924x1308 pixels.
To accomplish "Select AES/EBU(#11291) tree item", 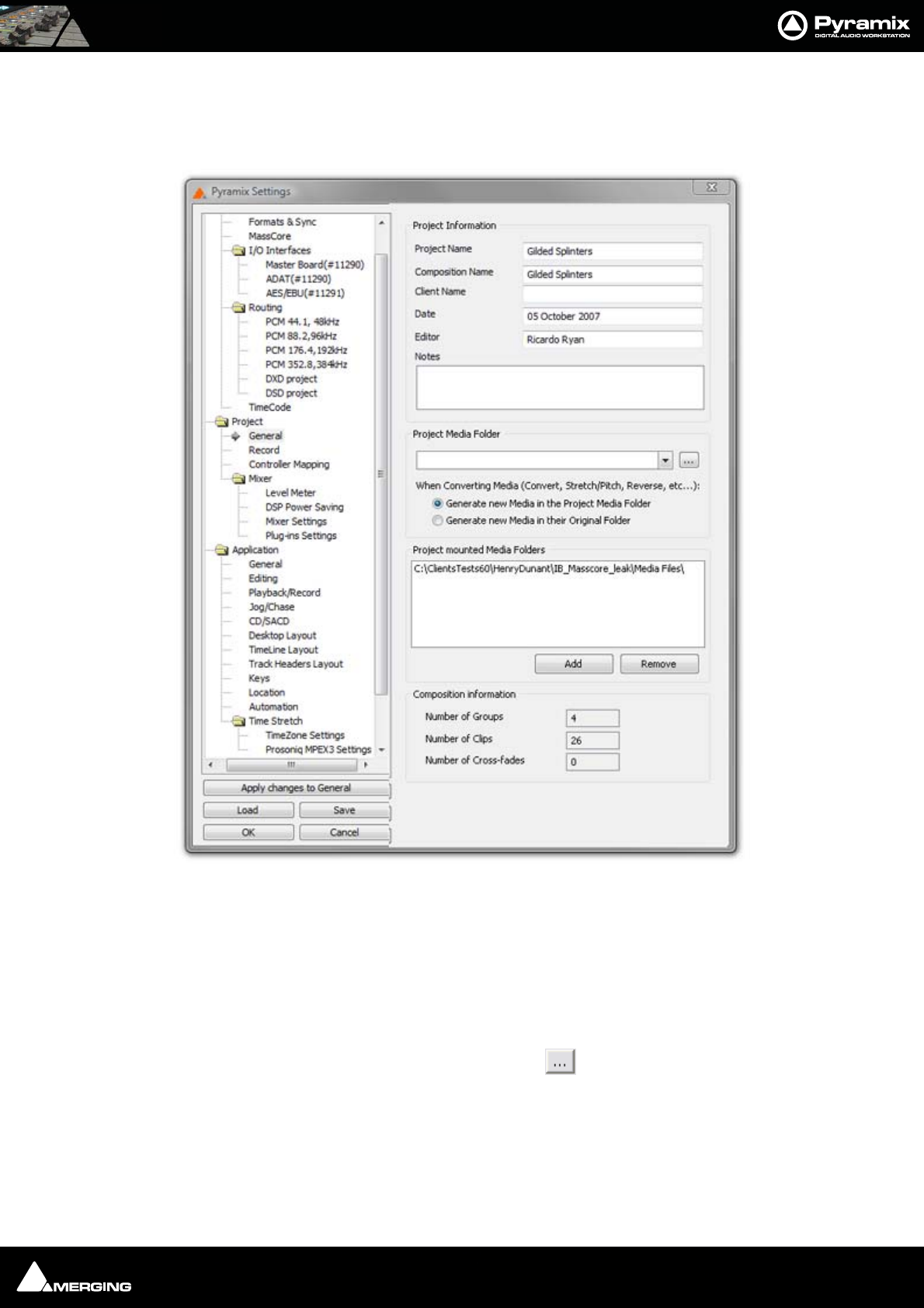I will [x=305, y=293].
